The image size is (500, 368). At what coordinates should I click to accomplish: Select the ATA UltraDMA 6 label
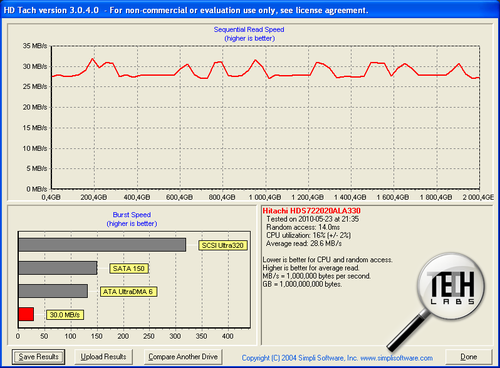[128, 292]
